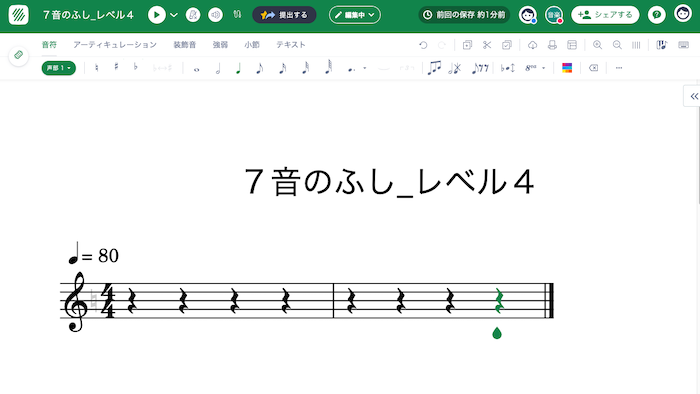Viewport: 700px width, 394px height.
Task: Open the more tools ellipsis menu
Action: [619, 68]
